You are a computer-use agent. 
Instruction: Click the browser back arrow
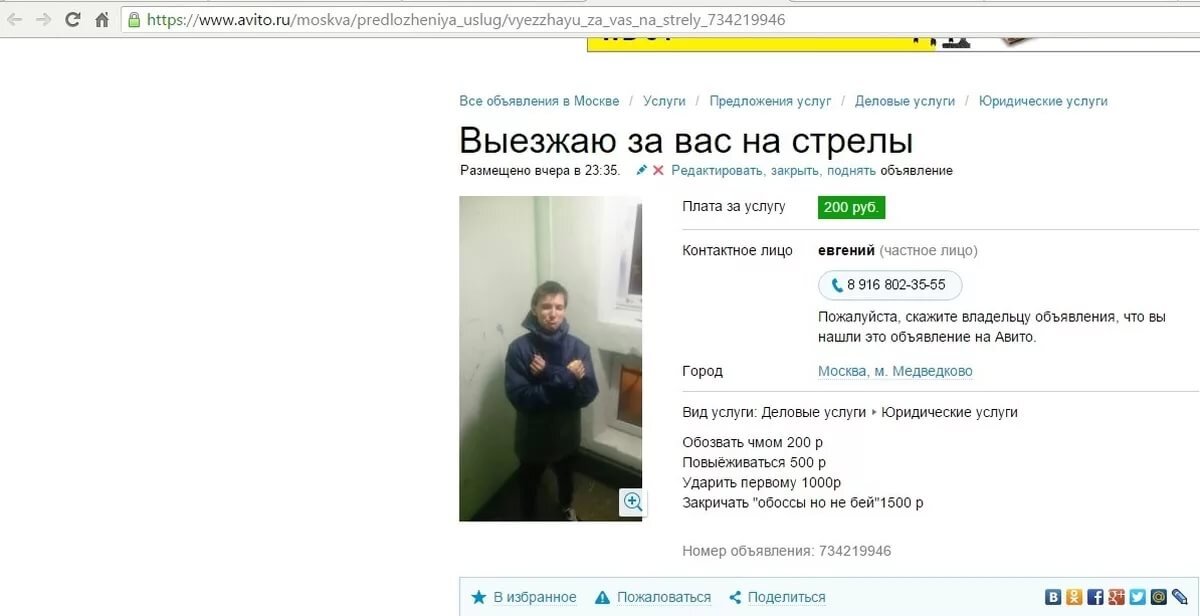15,19
